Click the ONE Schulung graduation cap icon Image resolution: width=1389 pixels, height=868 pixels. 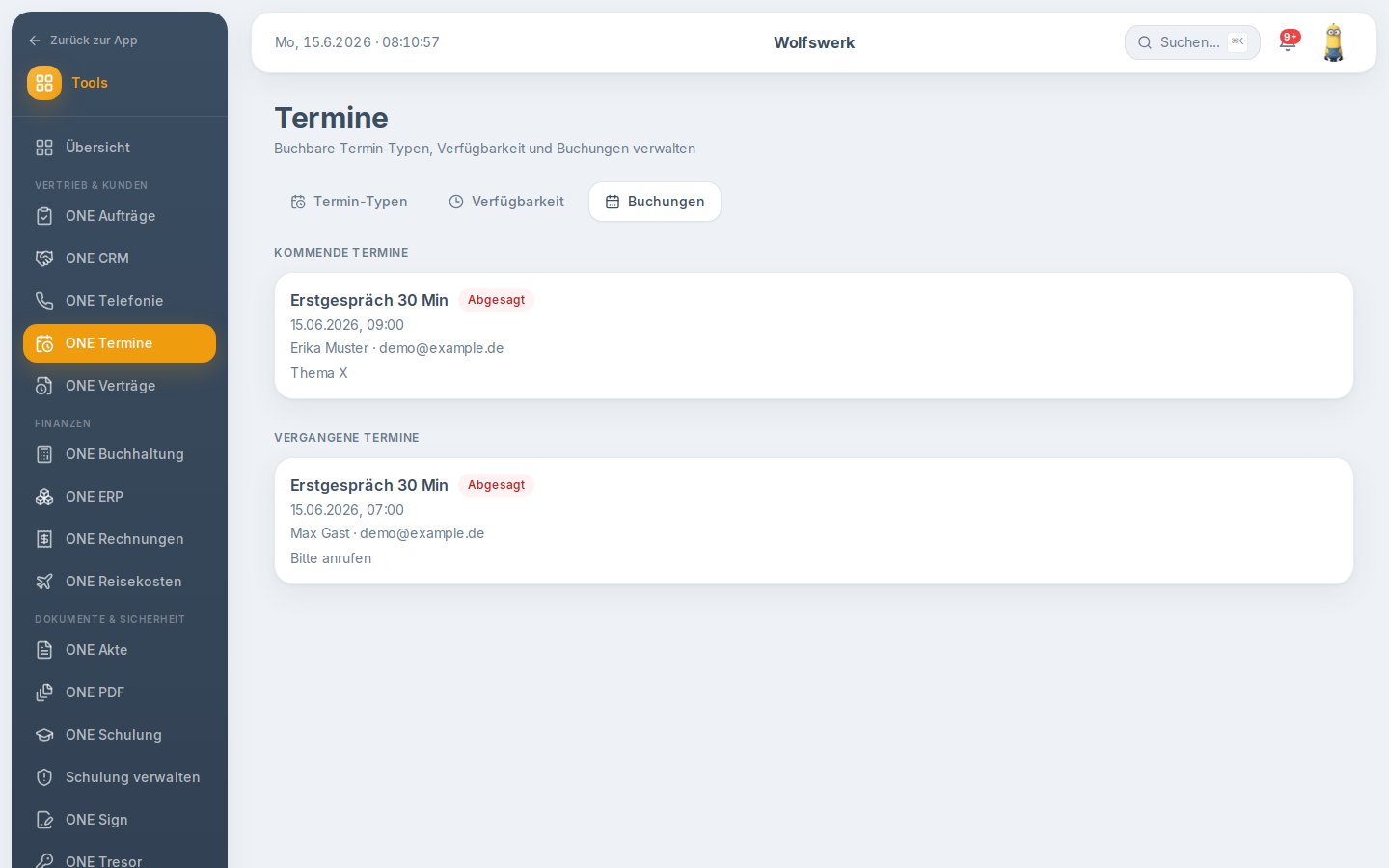(x=44, y=735)
